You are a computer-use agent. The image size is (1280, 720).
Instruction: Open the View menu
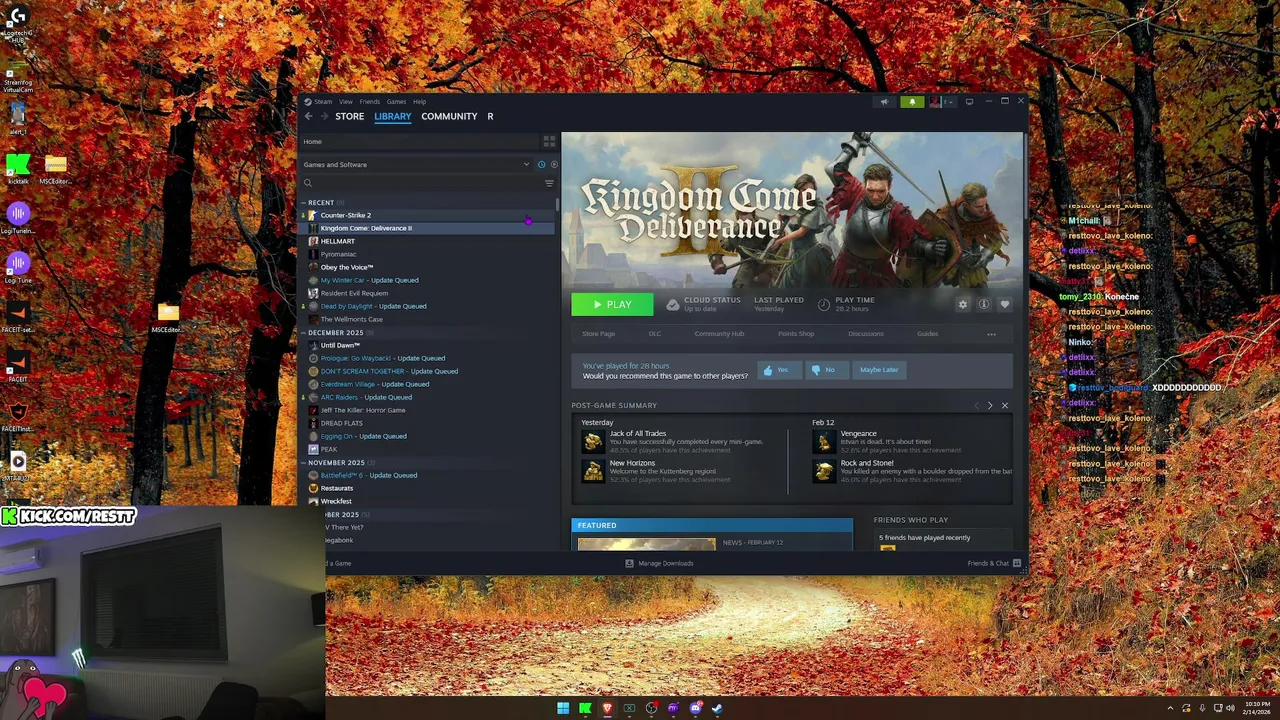tap(345, 101)
